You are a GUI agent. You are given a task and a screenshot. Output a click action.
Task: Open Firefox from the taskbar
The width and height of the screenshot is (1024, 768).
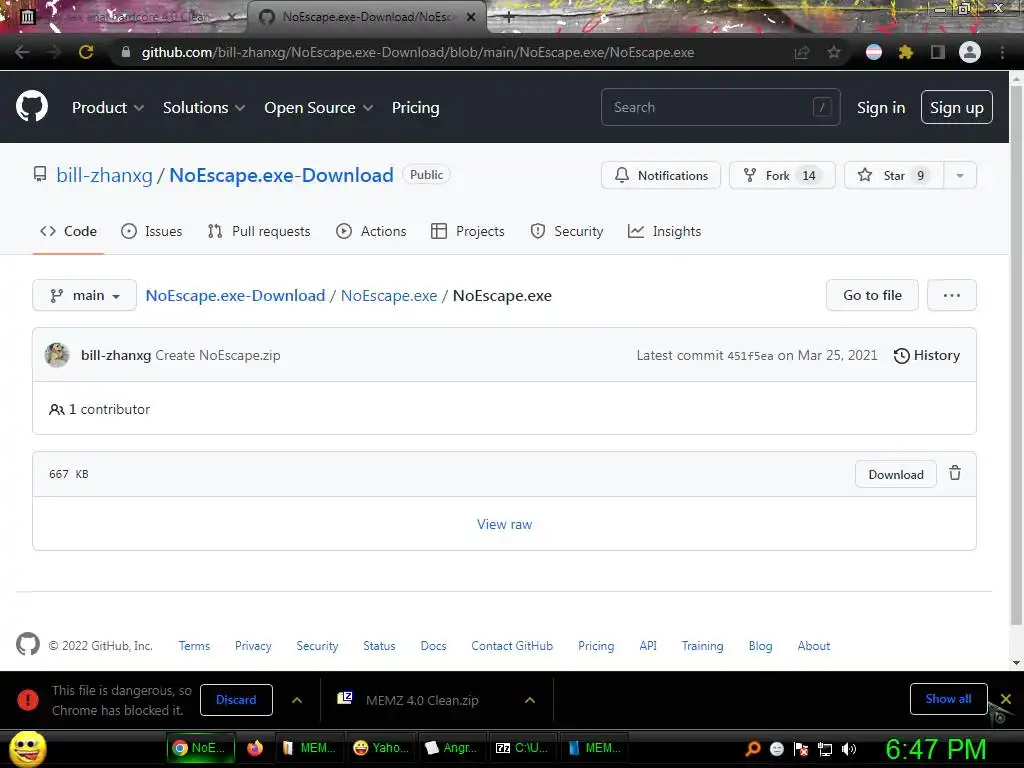tap(255, 748)
